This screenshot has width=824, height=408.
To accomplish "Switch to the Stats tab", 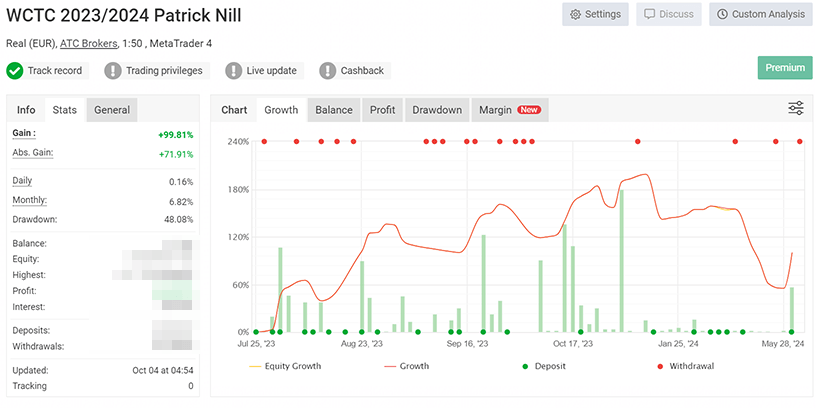I will point(64,110).
